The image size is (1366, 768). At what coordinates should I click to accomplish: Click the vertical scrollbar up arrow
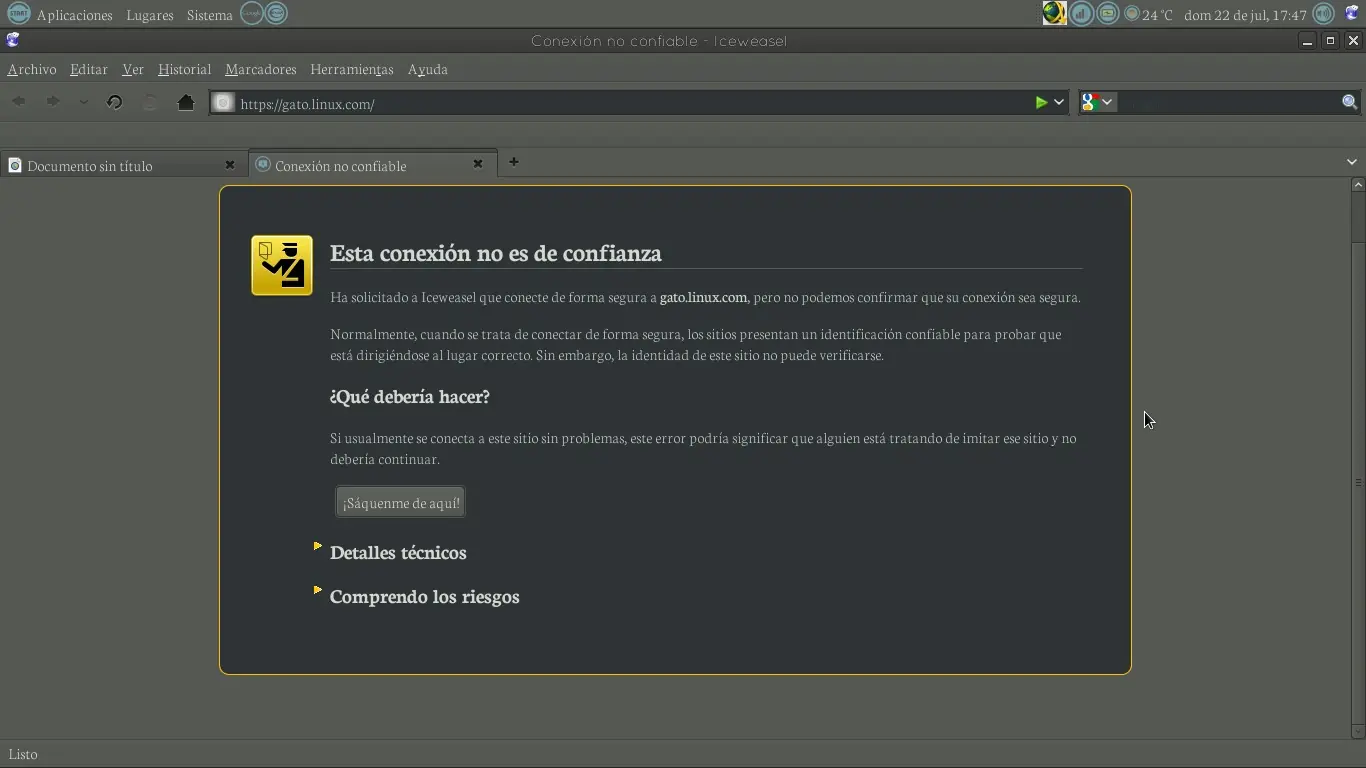tap(1358, 185)
